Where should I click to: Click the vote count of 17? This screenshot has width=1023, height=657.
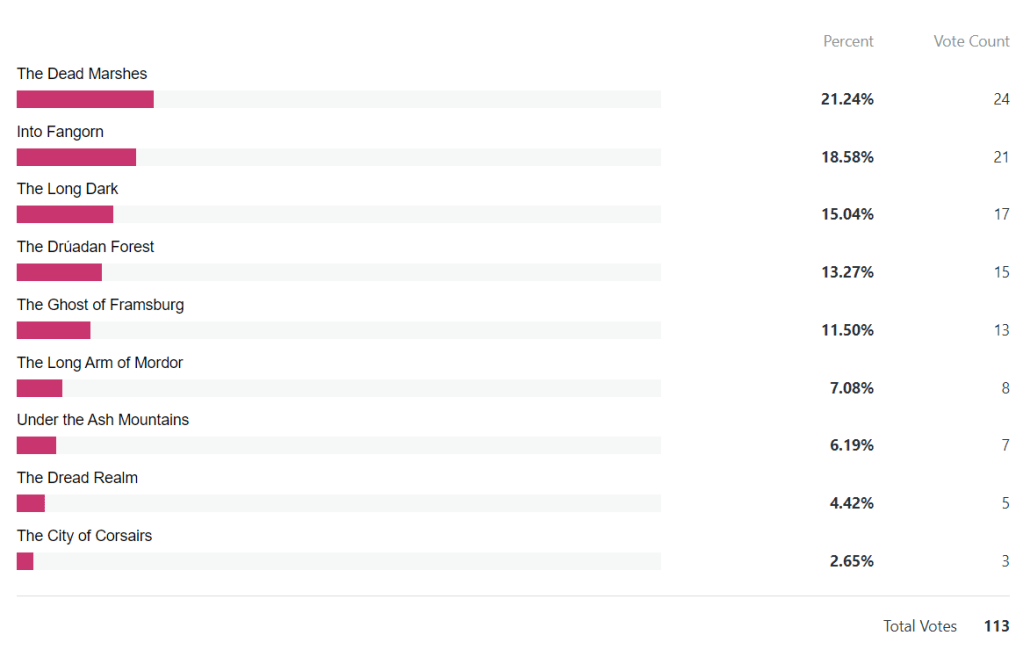pos(1001,214)
